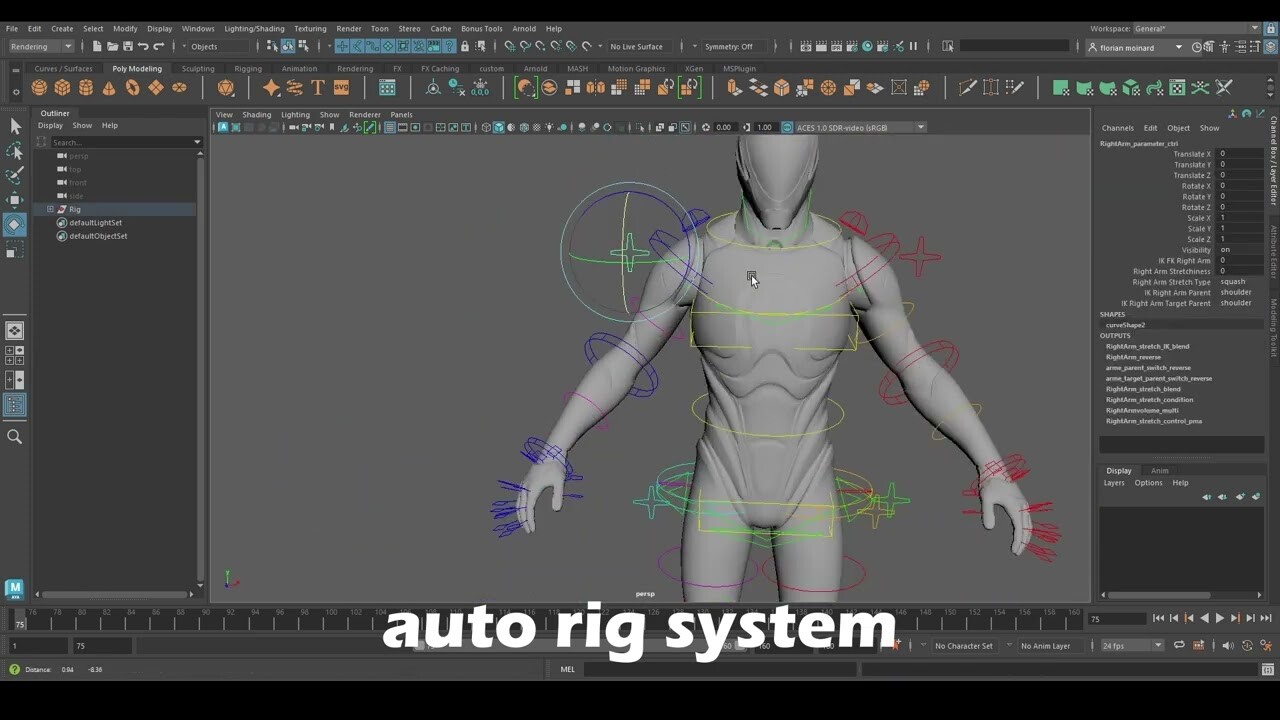Open the magnifier search in the left toolbox
This screenshot has width=1280, height=720.
pos(15,436)
